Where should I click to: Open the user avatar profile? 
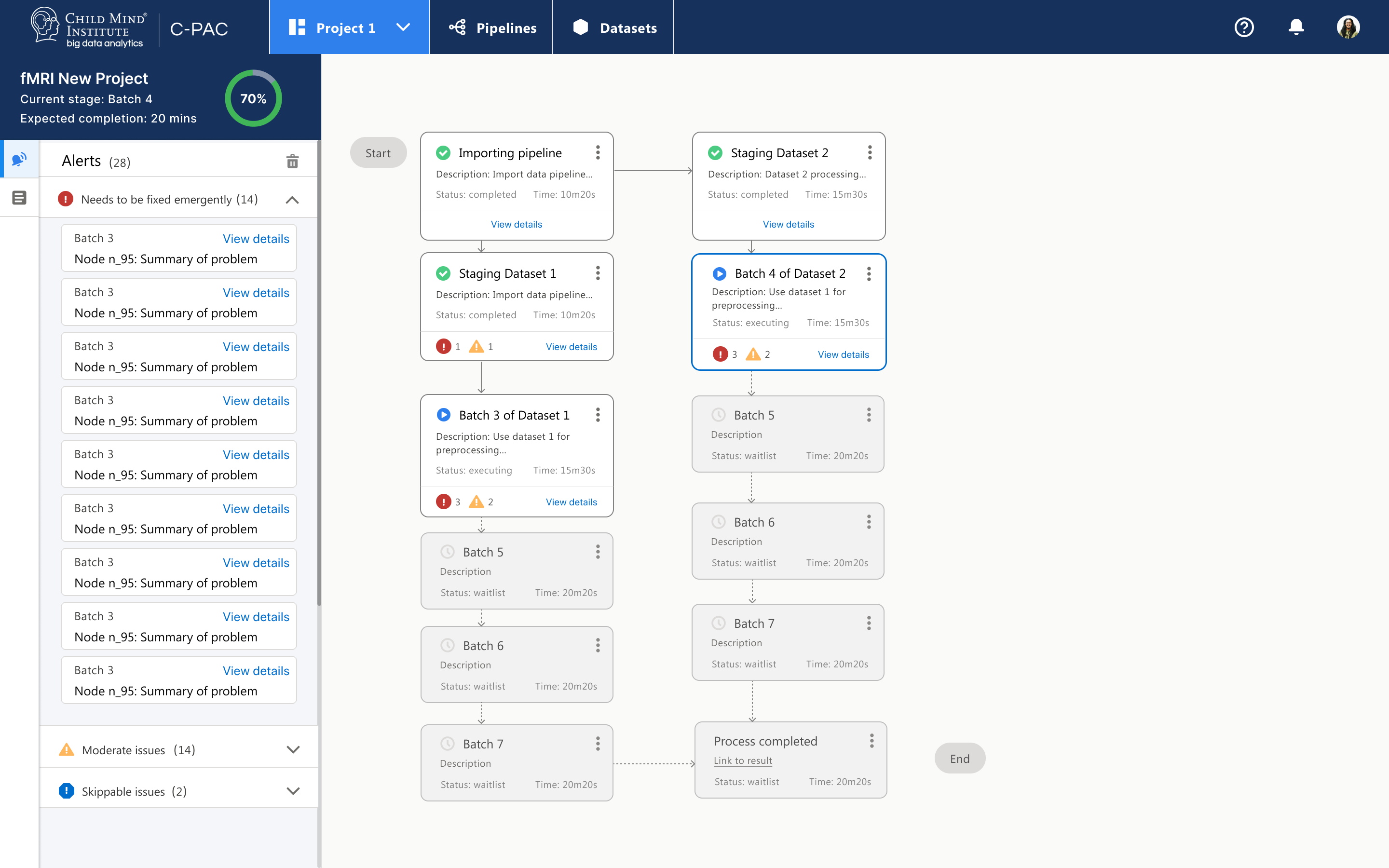click(1348, 27)
